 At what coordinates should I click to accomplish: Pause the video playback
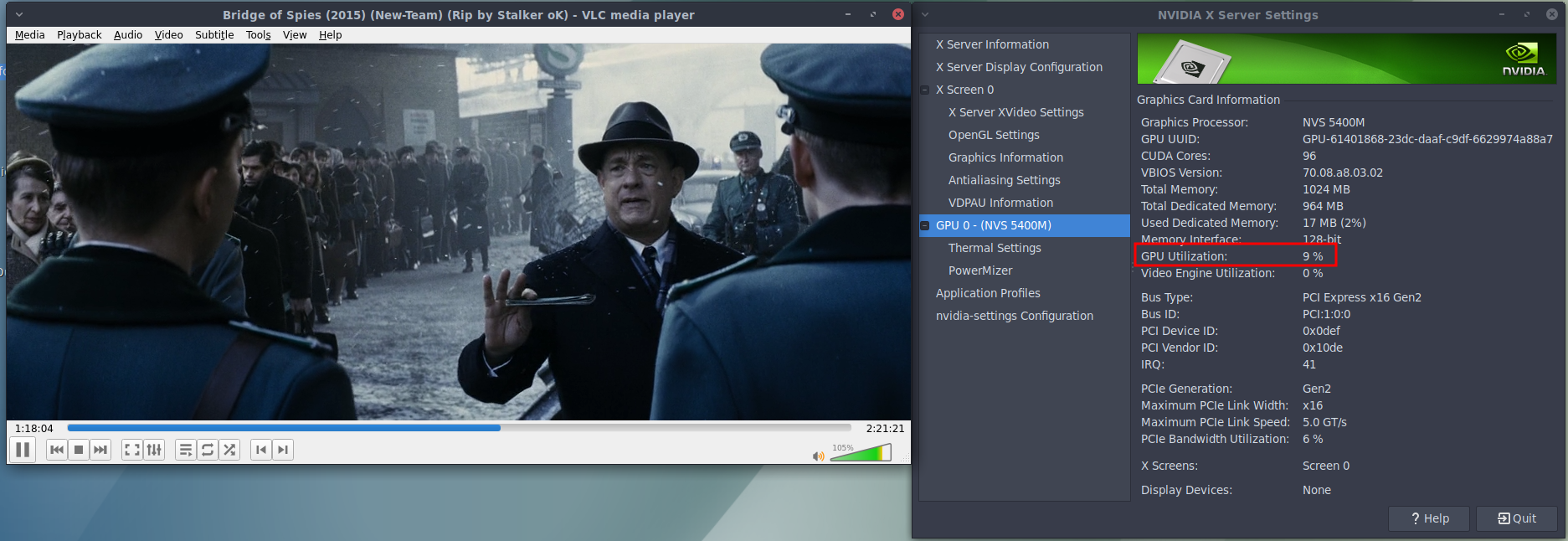(23, 450)
